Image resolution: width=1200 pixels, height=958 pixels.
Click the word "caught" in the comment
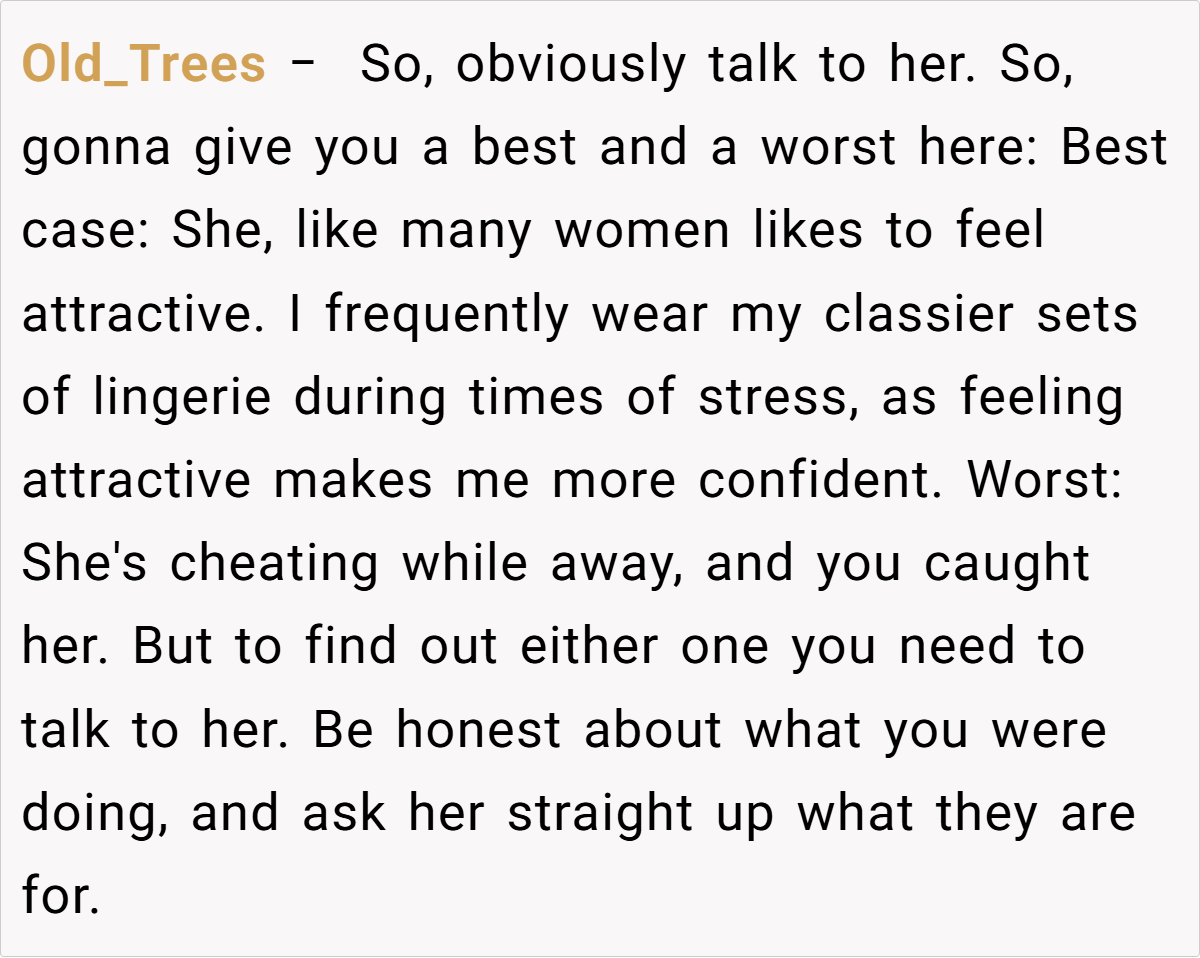1006,563
